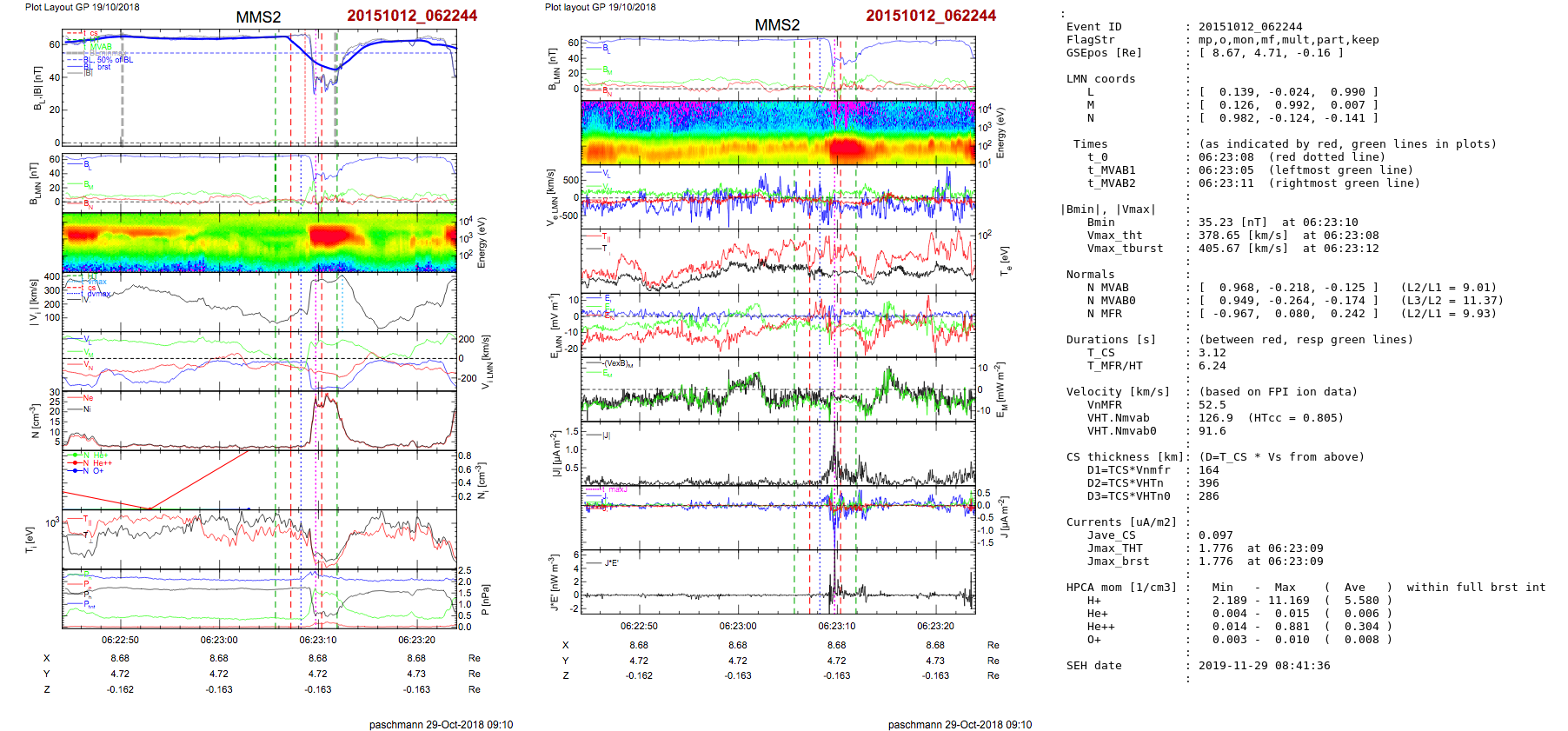Click the 06:22:50 time tick on the right plot axis
The height and width of the screenshot is (731, 1568).
[639, 626]
